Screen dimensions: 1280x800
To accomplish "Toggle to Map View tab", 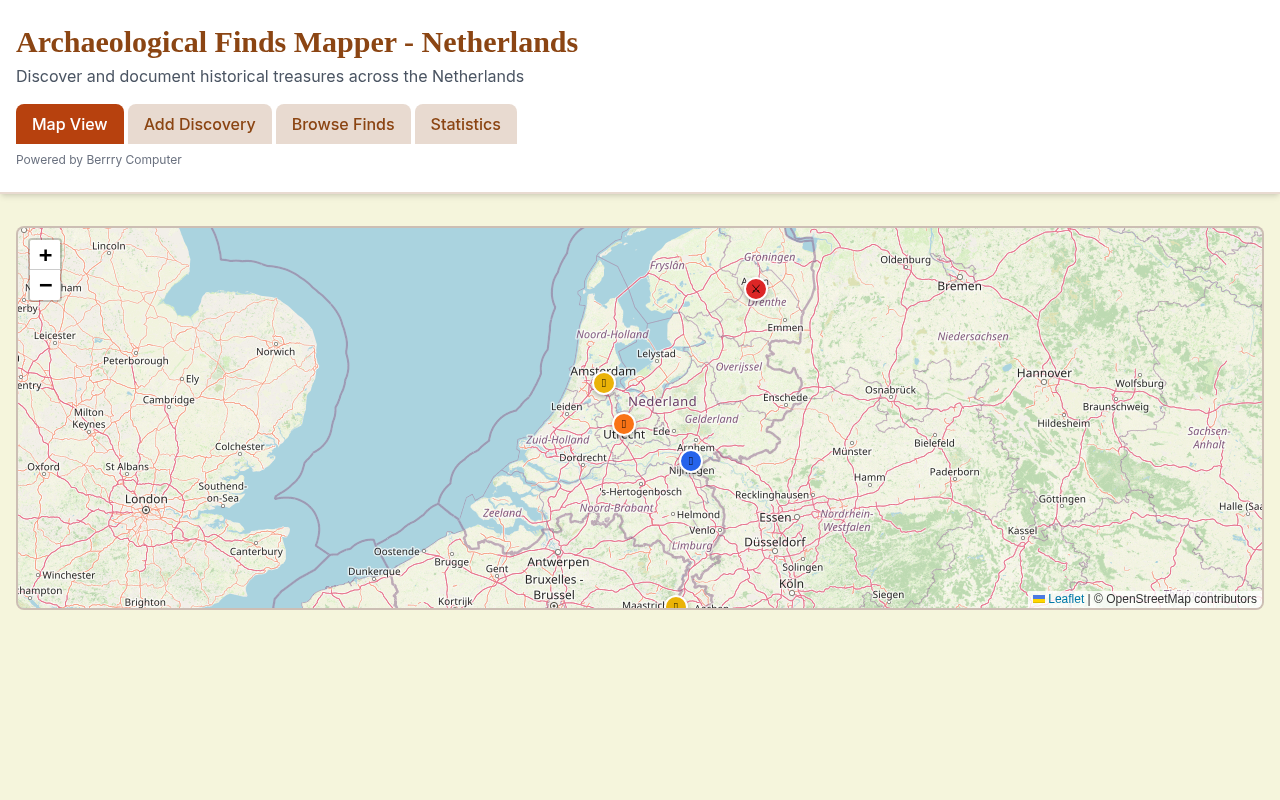I will click(69, 124).
